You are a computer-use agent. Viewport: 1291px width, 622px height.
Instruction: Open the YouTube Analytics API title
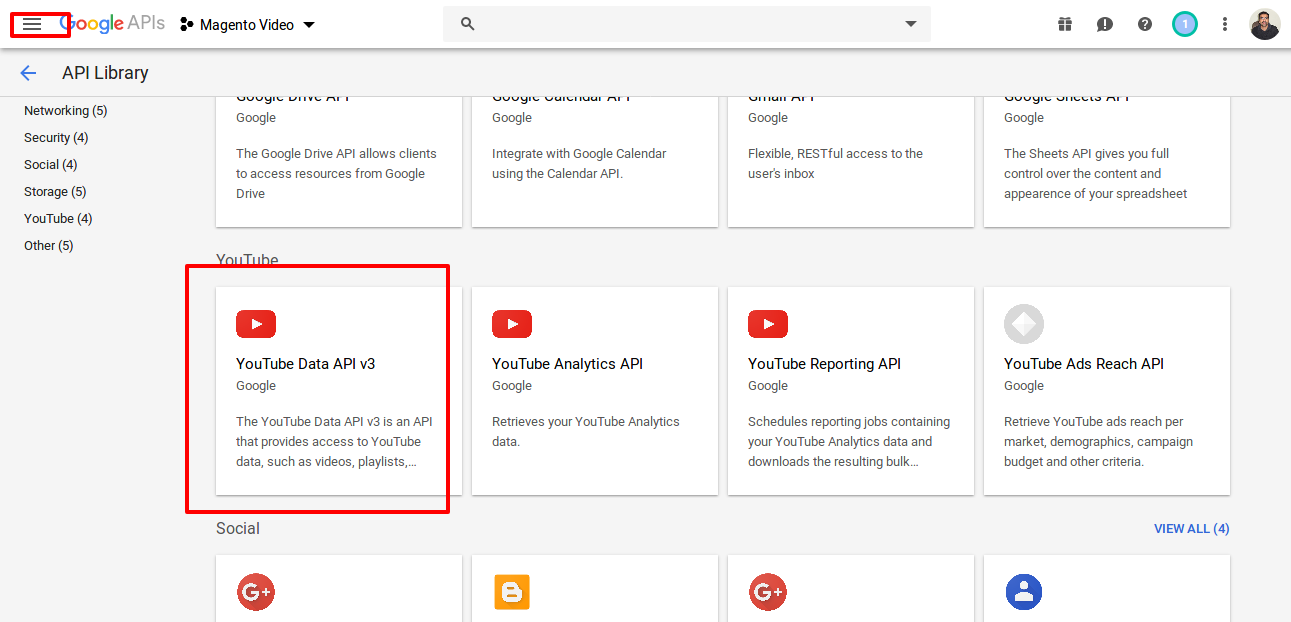[x=567, y=364]
